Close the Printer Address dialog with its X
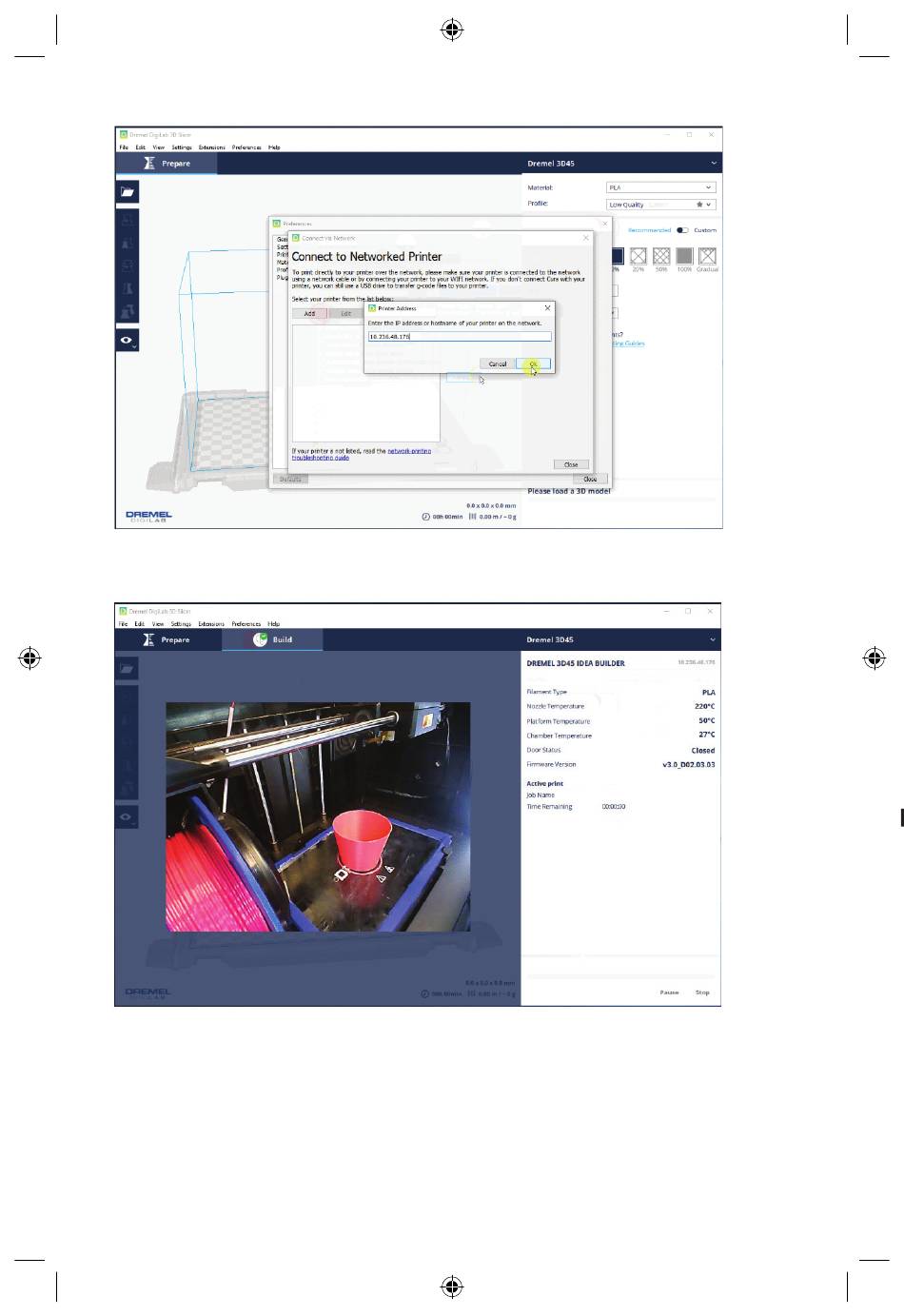 (547, 308)
